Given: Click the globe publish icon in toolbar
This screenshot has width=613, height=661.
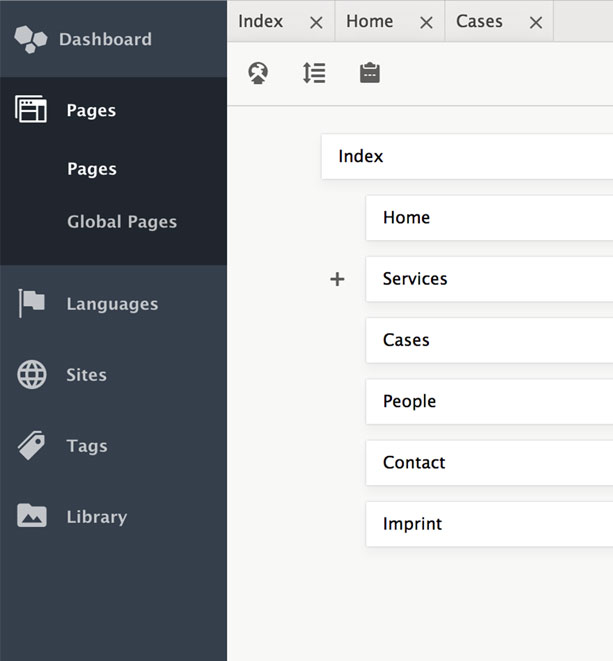Looking at the screenshot, I should pos(258,73).
